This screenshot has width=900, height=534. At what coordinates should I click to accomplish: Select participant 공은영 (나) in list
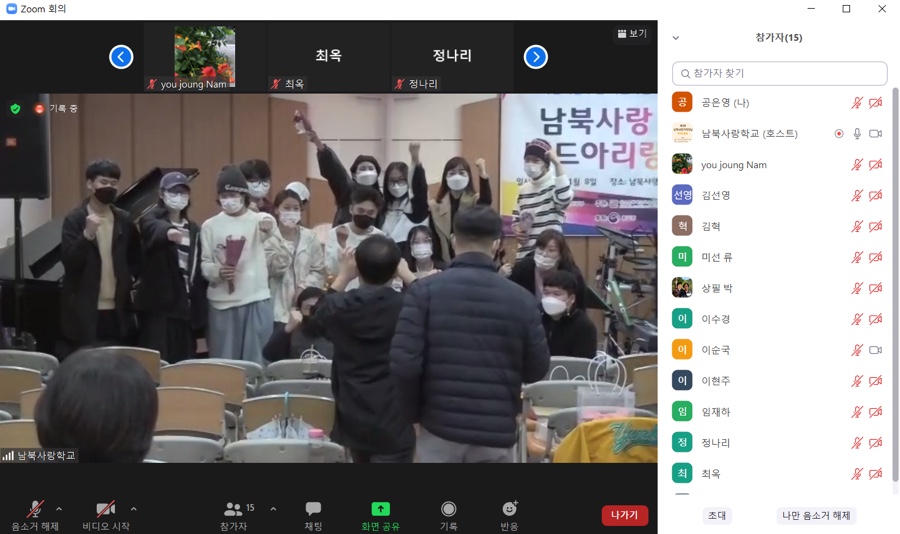779,103
